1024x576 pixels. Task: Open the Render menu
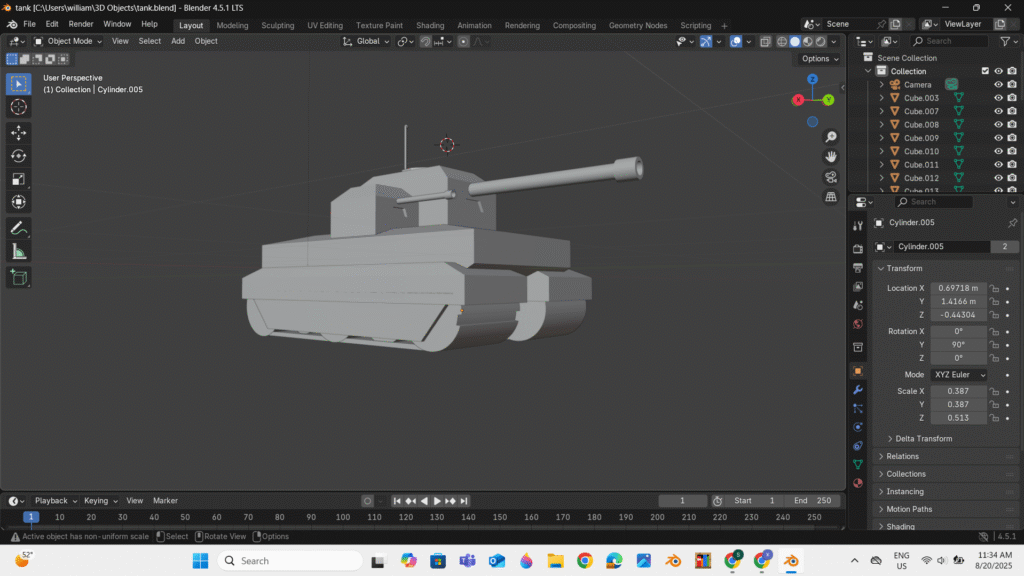pyautogui.click(x=81, y=24)
